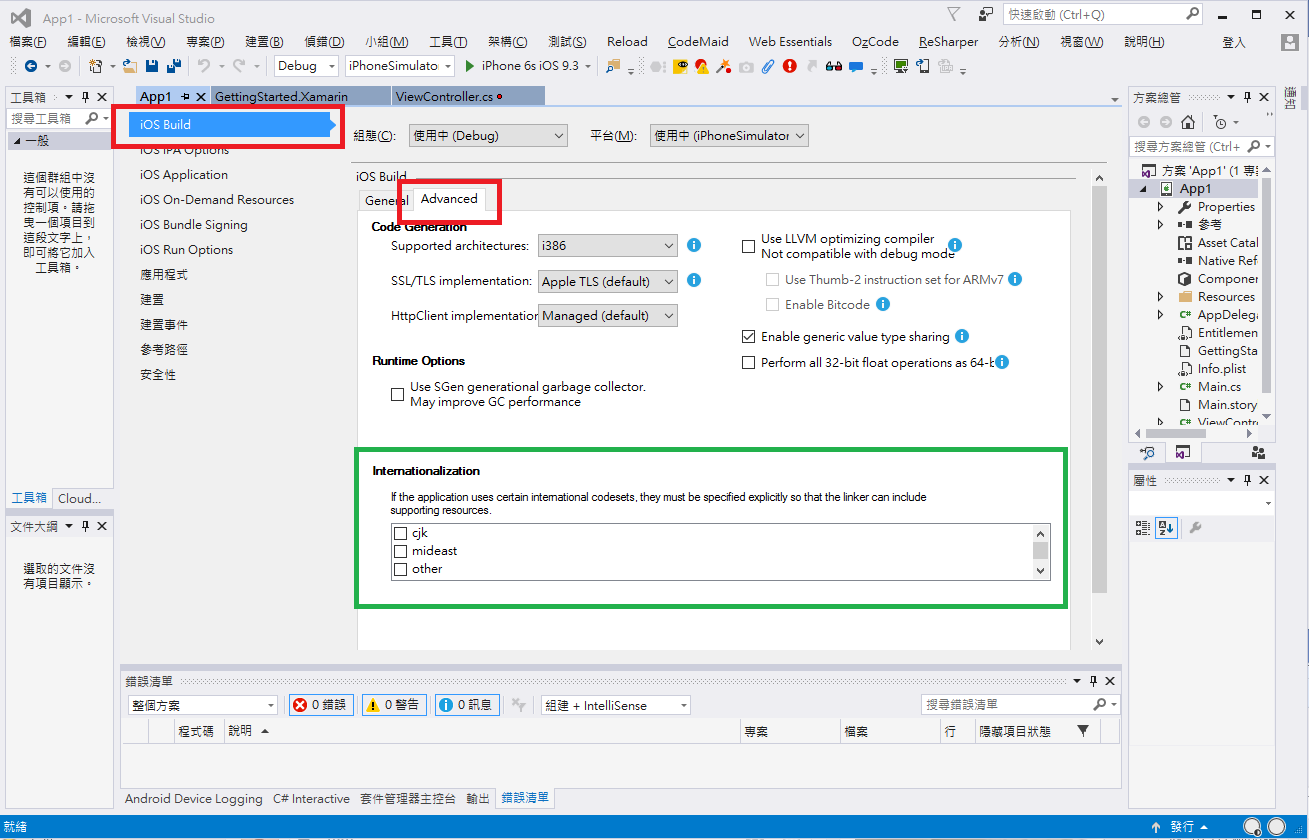
Task: Click the blue speech bubble toolbar icon
Action: click(856, 66)
